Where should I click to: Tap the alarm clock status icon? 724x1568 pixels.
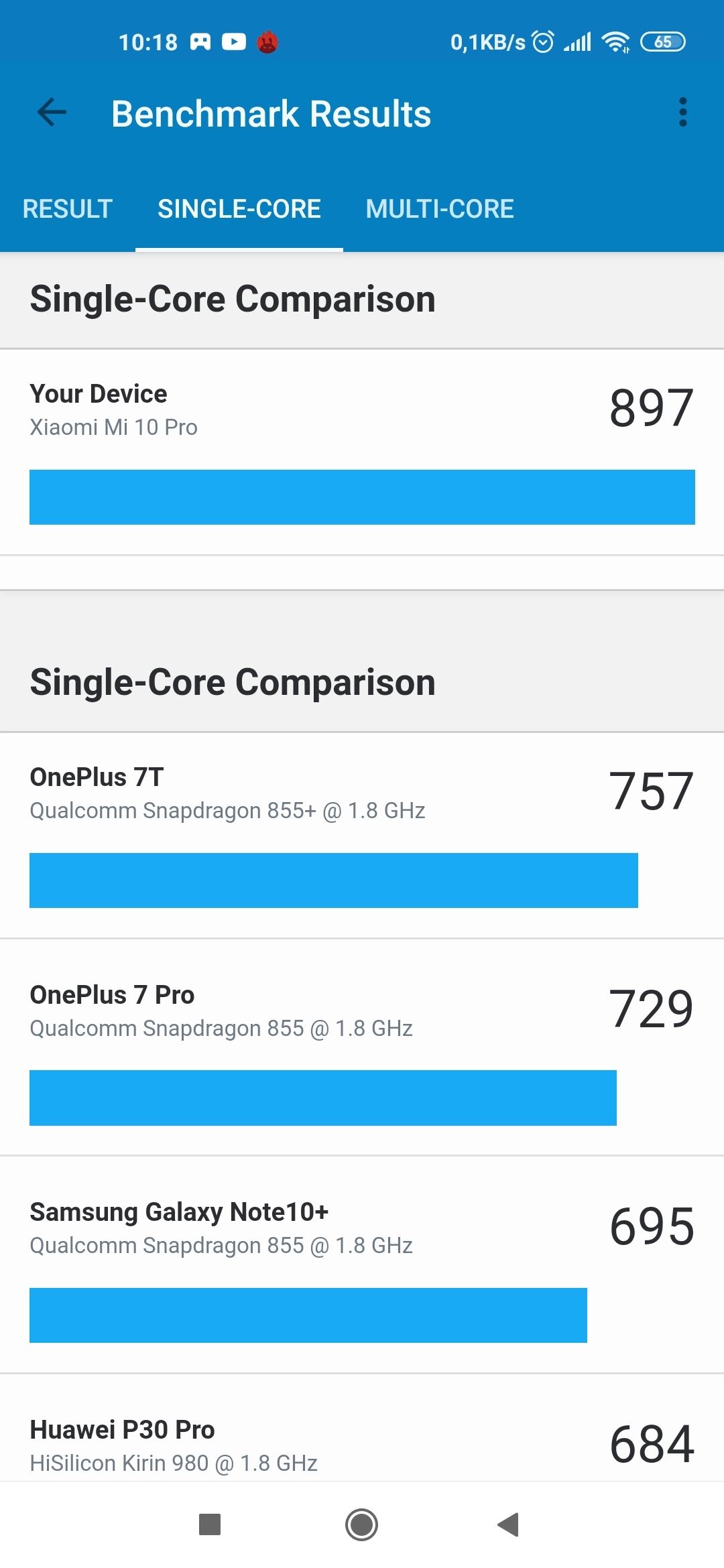[x=542, y=42]
